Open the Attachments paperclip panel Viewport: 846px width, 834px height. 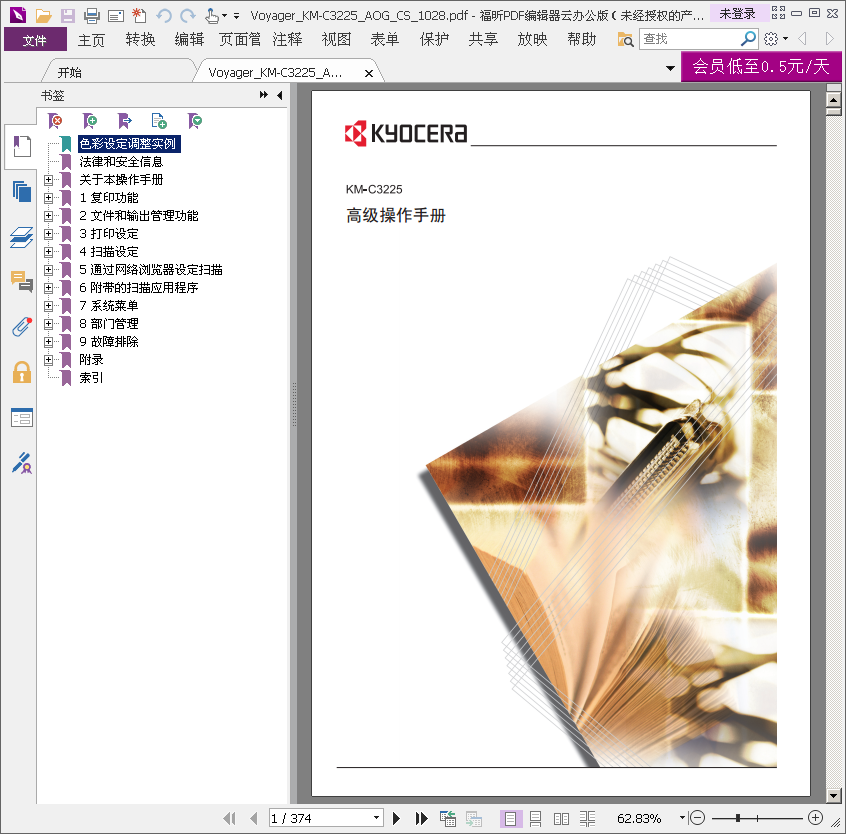pos(22,327)
